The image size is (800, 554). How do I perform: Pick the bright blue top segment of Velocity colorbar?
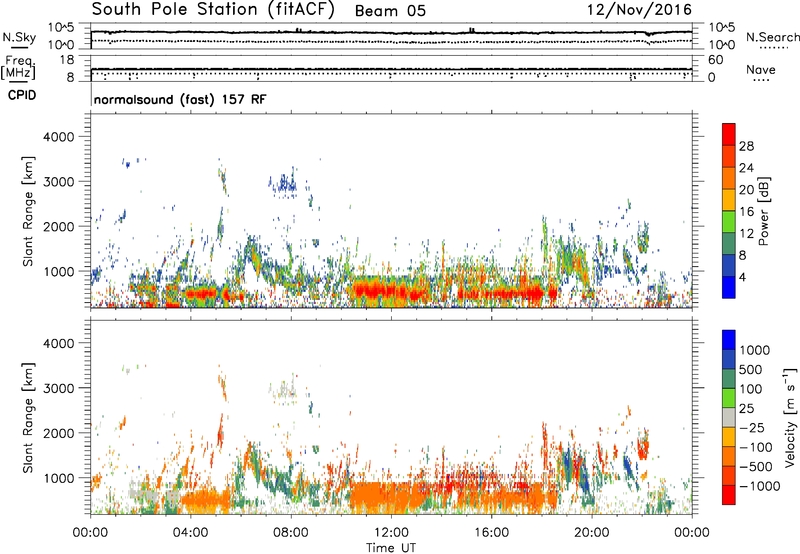click(x=729, y=340)
